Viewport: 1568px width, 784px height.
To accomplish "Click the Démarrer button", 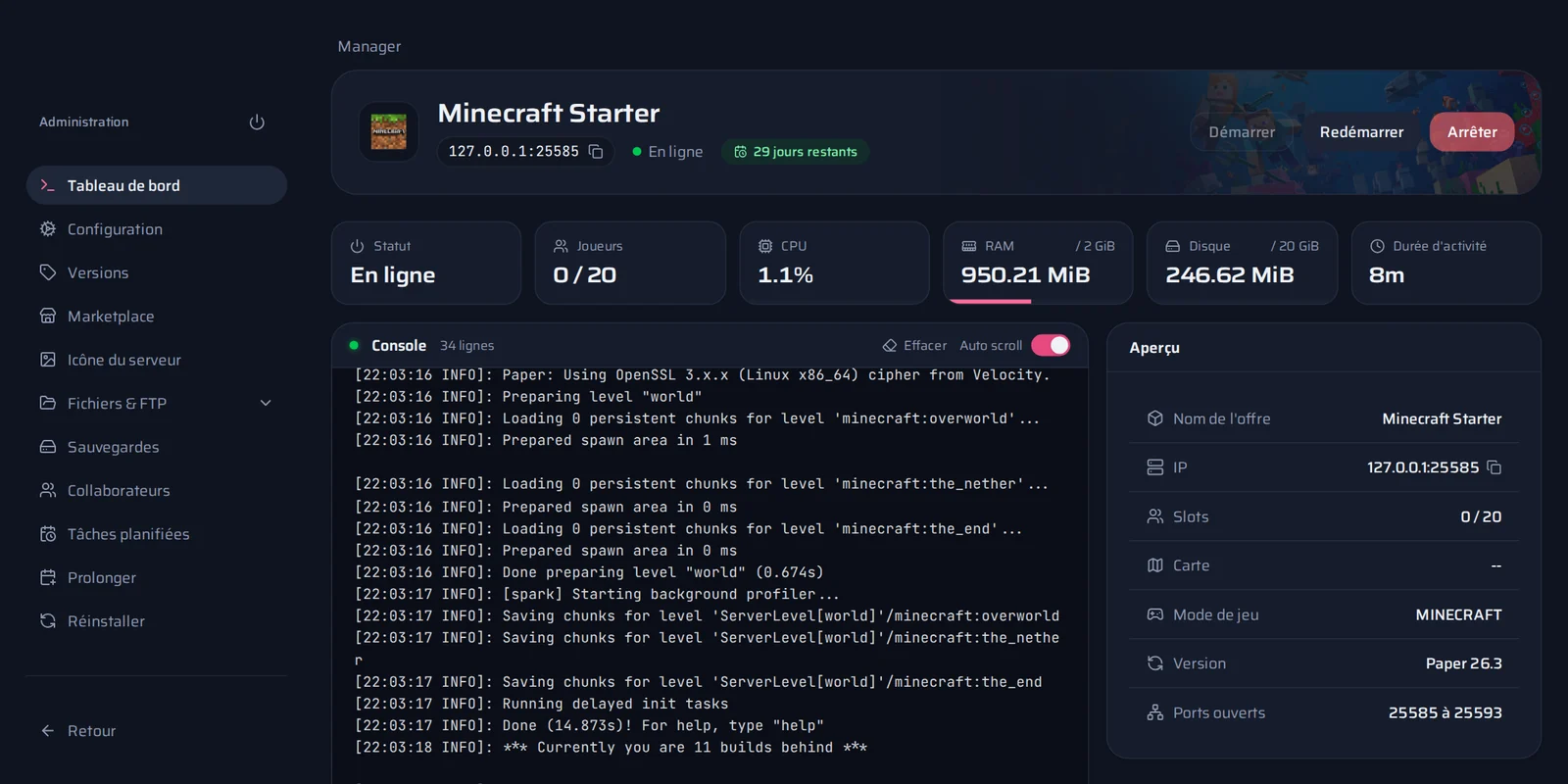I will (x=1242, y=132).
